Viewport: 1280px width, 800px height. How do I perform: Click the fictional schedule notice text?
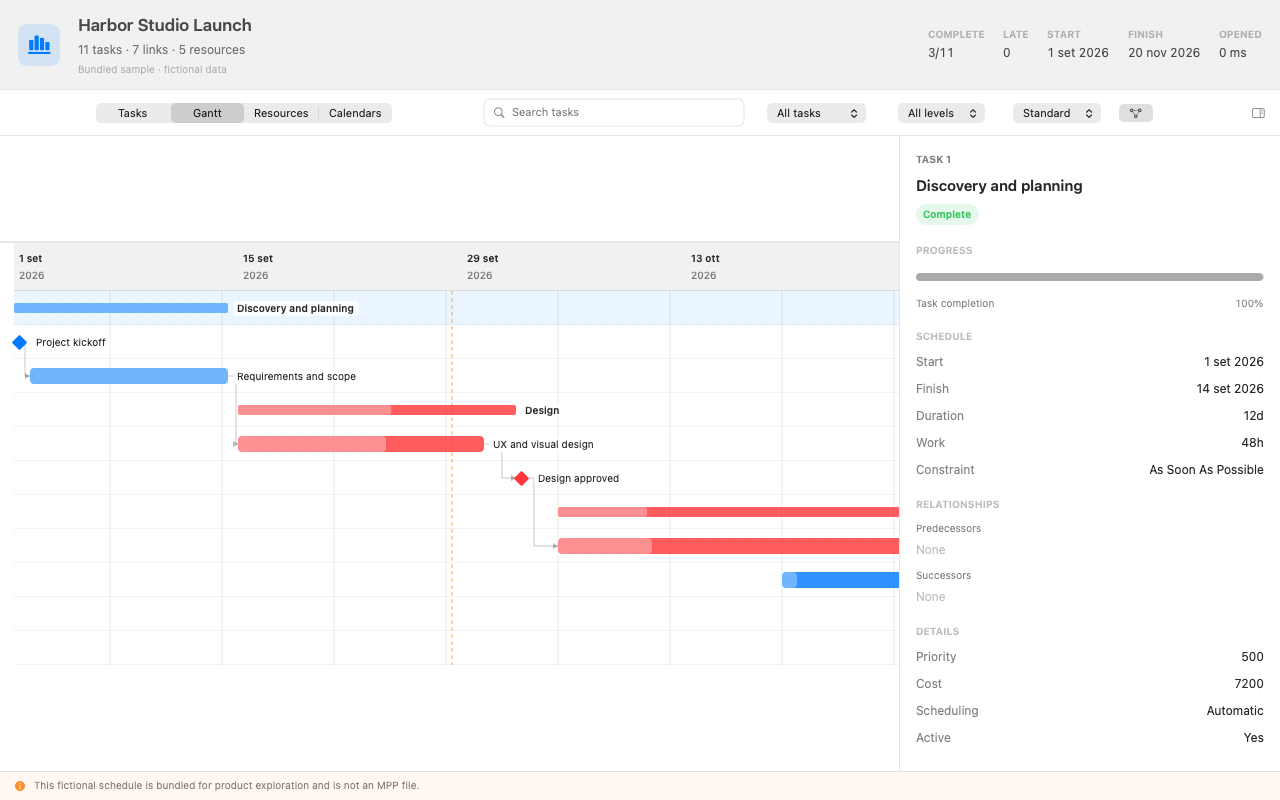[x=227, y=786]
